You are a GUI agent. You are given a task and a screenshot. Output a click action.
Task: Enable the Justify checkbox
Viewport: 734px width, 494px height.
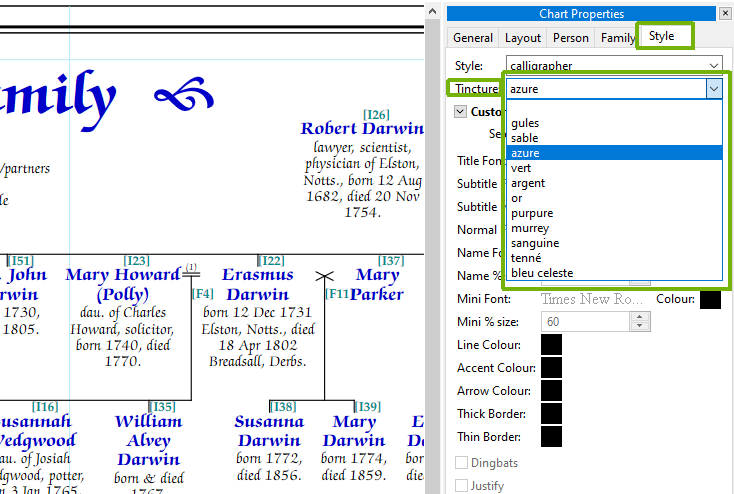461,486
